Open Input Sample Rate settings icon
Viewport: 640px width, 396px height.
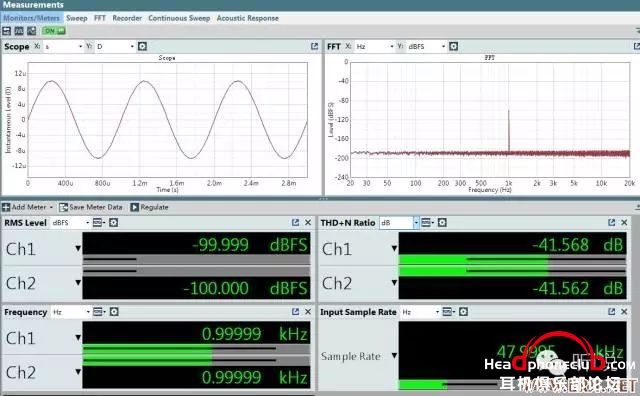point(463,311)
